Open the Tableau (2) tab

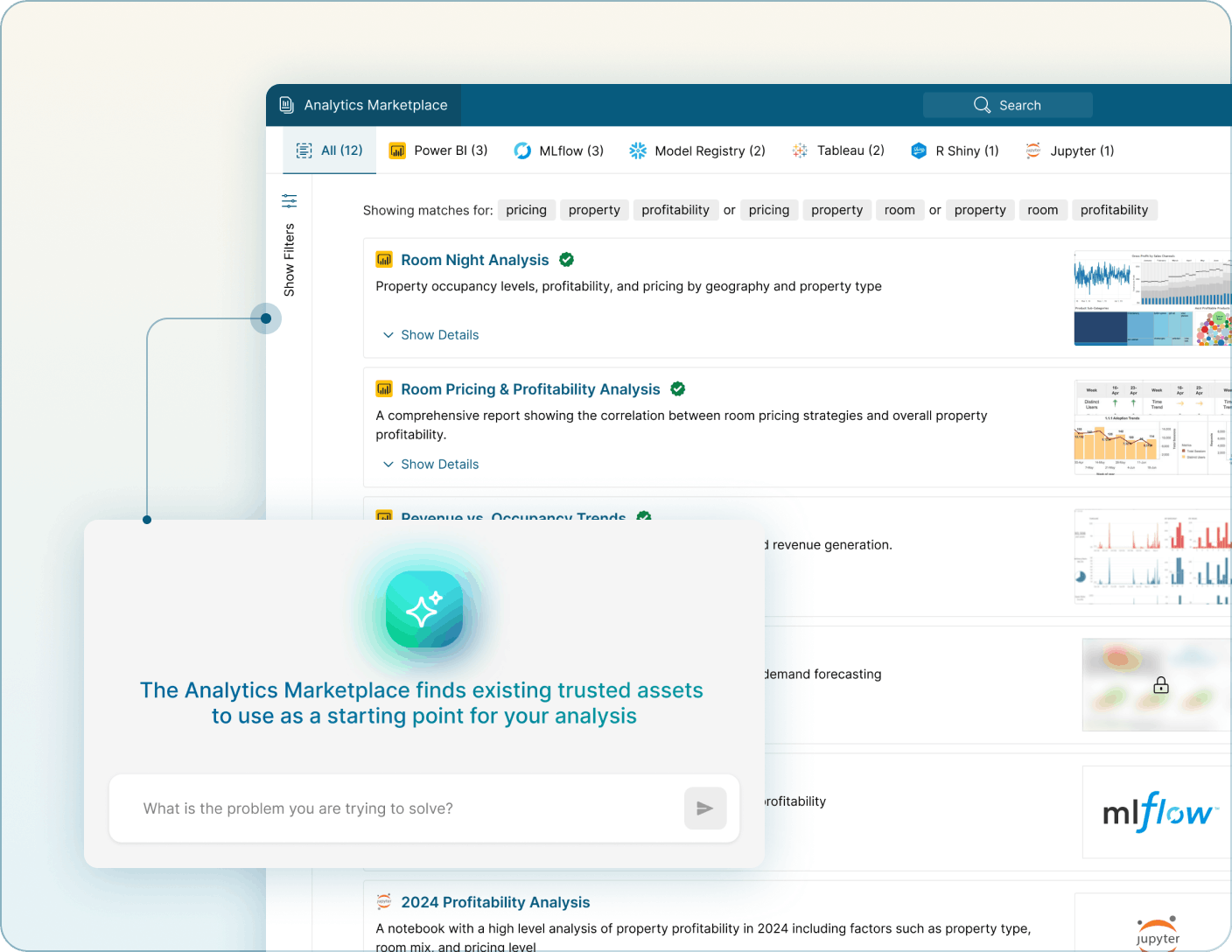click(x=838, y=150)
